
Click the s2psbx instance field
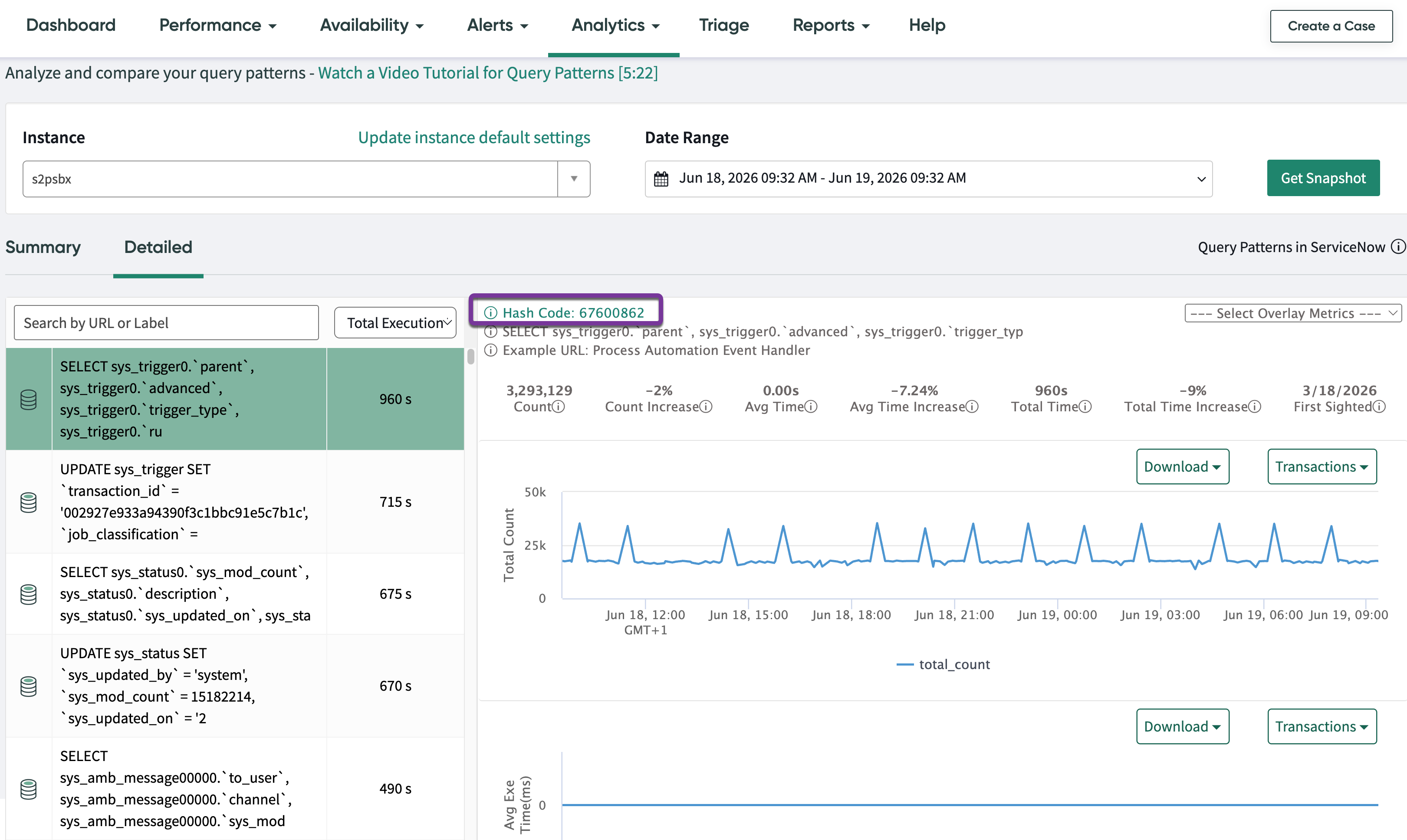click(x=290, y=179)
